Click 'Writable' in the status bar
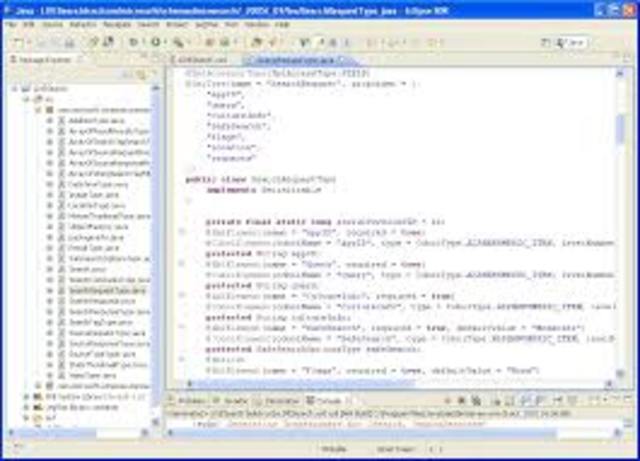This screenshot has height=461, width=640. 334,449
